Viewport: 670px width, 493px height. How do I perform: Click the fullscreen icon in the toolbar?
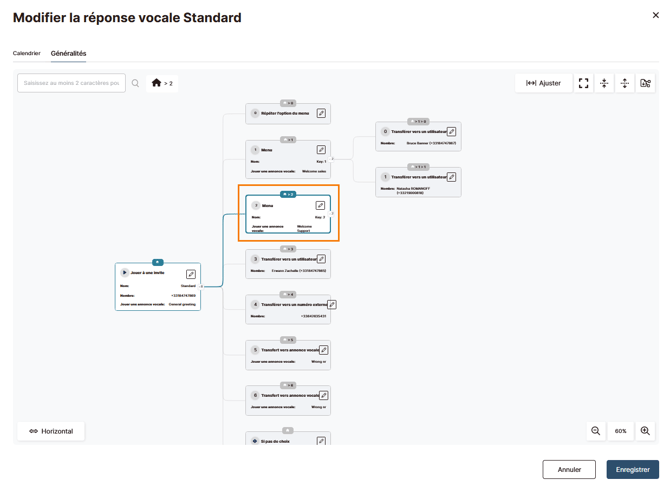click(x=583, y=83)
